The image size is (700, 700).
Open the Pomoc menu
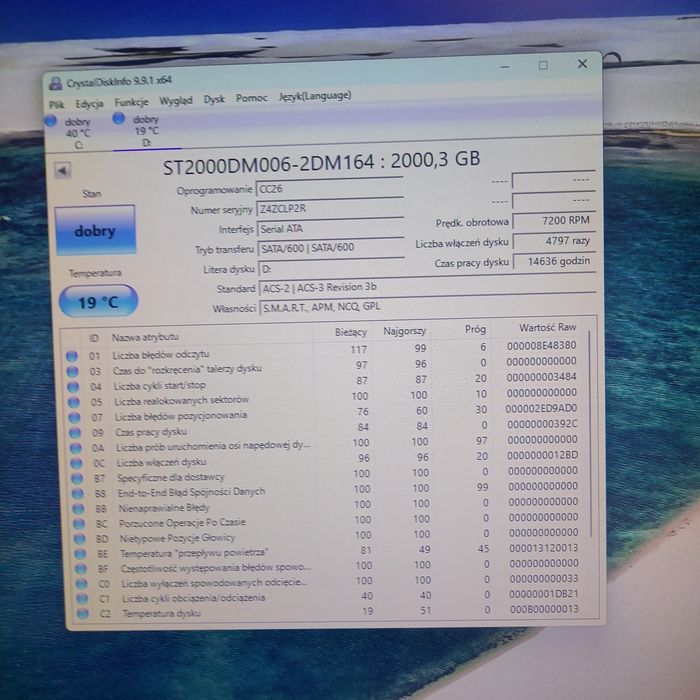tap(251, 98)
